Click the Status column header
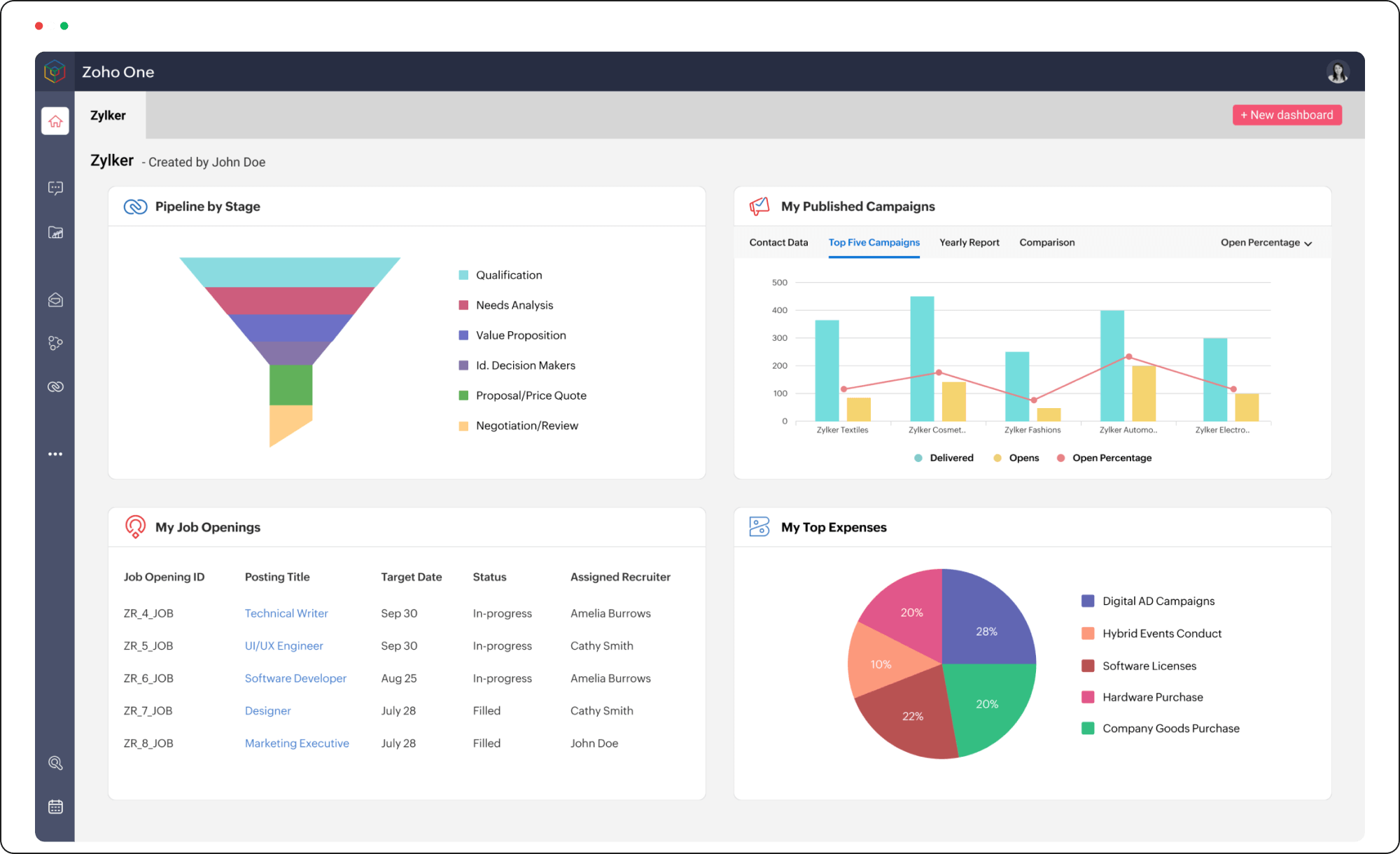1400x854 pixels. coord(489,577)
